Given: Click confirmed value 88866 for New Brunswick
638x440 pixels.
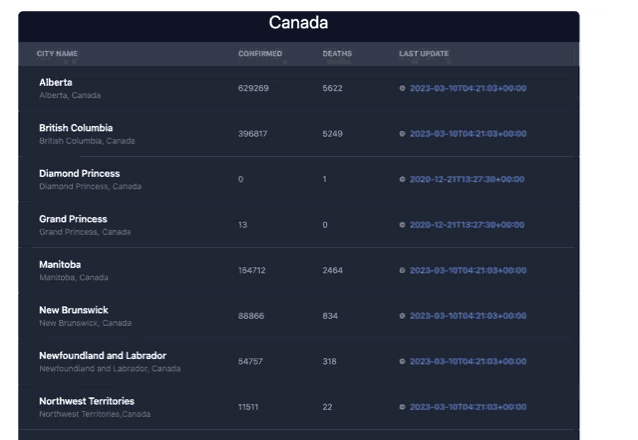Looking at the screenshot, I should [x=251, y=316].
